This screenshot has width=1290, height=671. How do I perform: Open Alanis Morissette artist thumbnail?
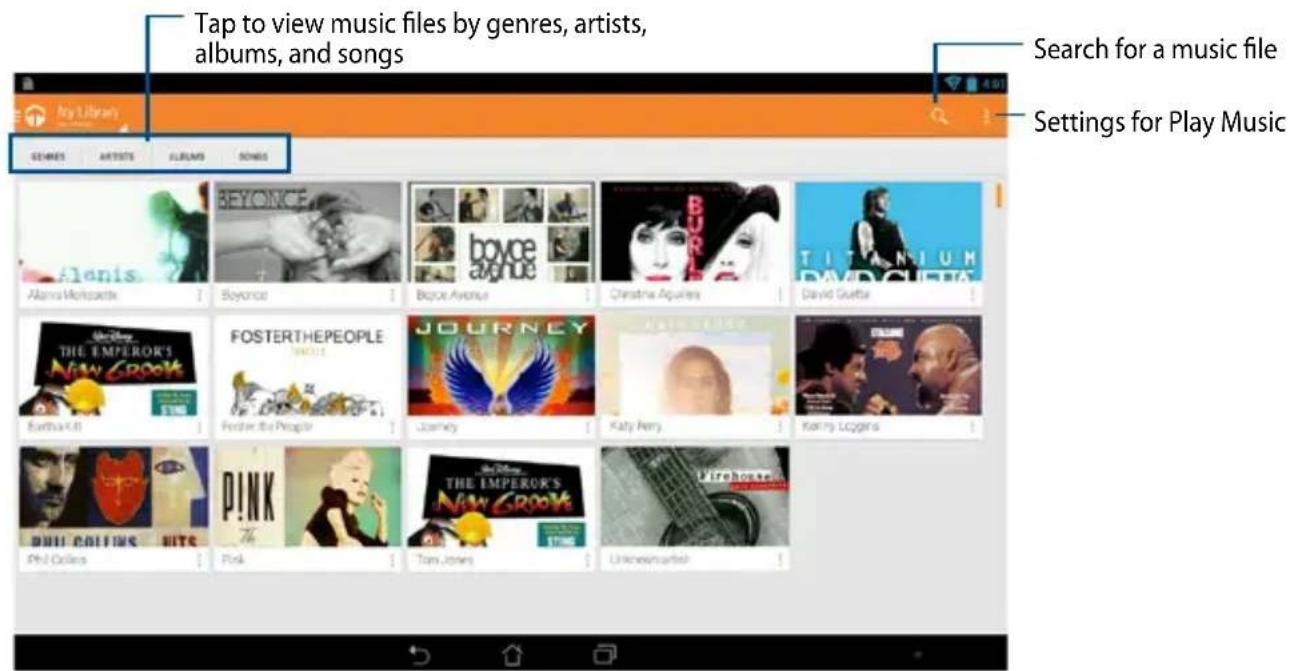(114, 232)
